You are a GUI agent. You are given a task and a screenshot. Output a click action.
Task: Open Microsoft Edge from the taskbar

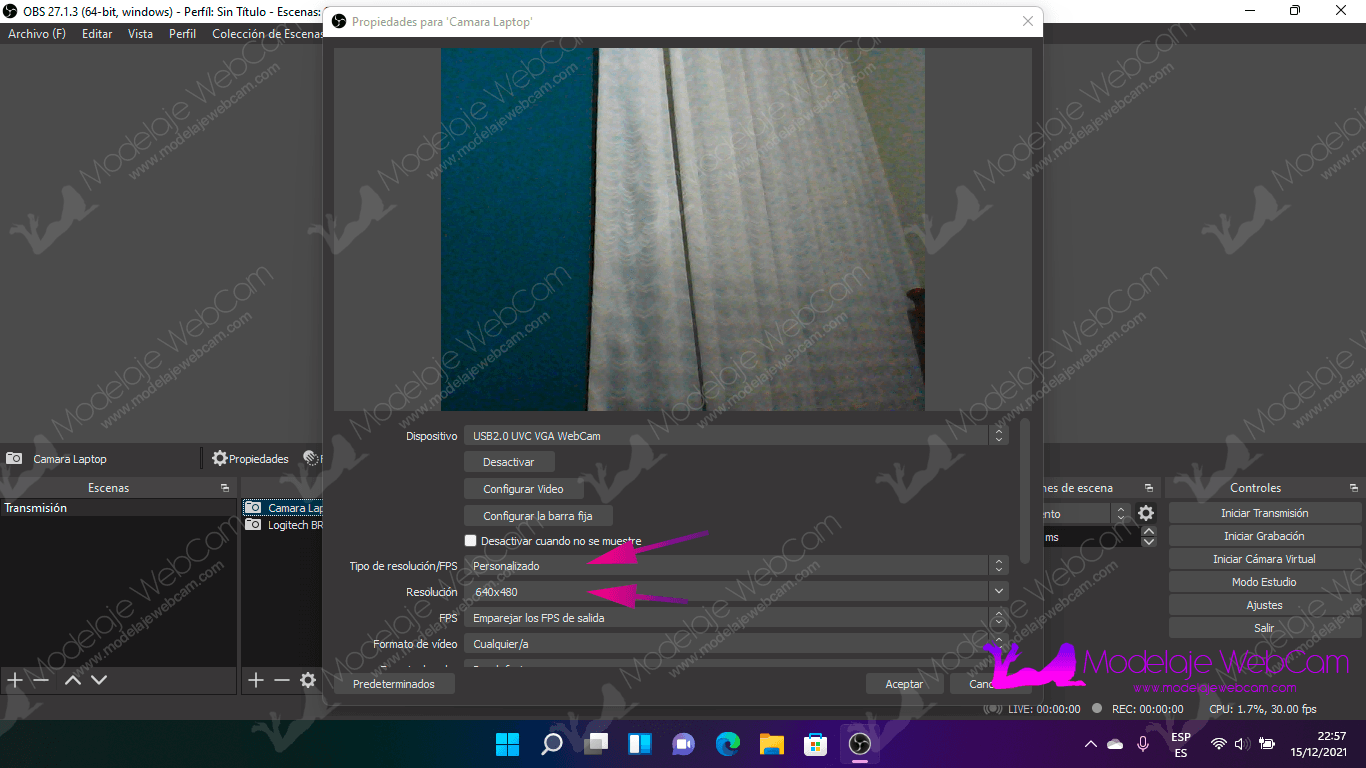(x=727, y=744)
